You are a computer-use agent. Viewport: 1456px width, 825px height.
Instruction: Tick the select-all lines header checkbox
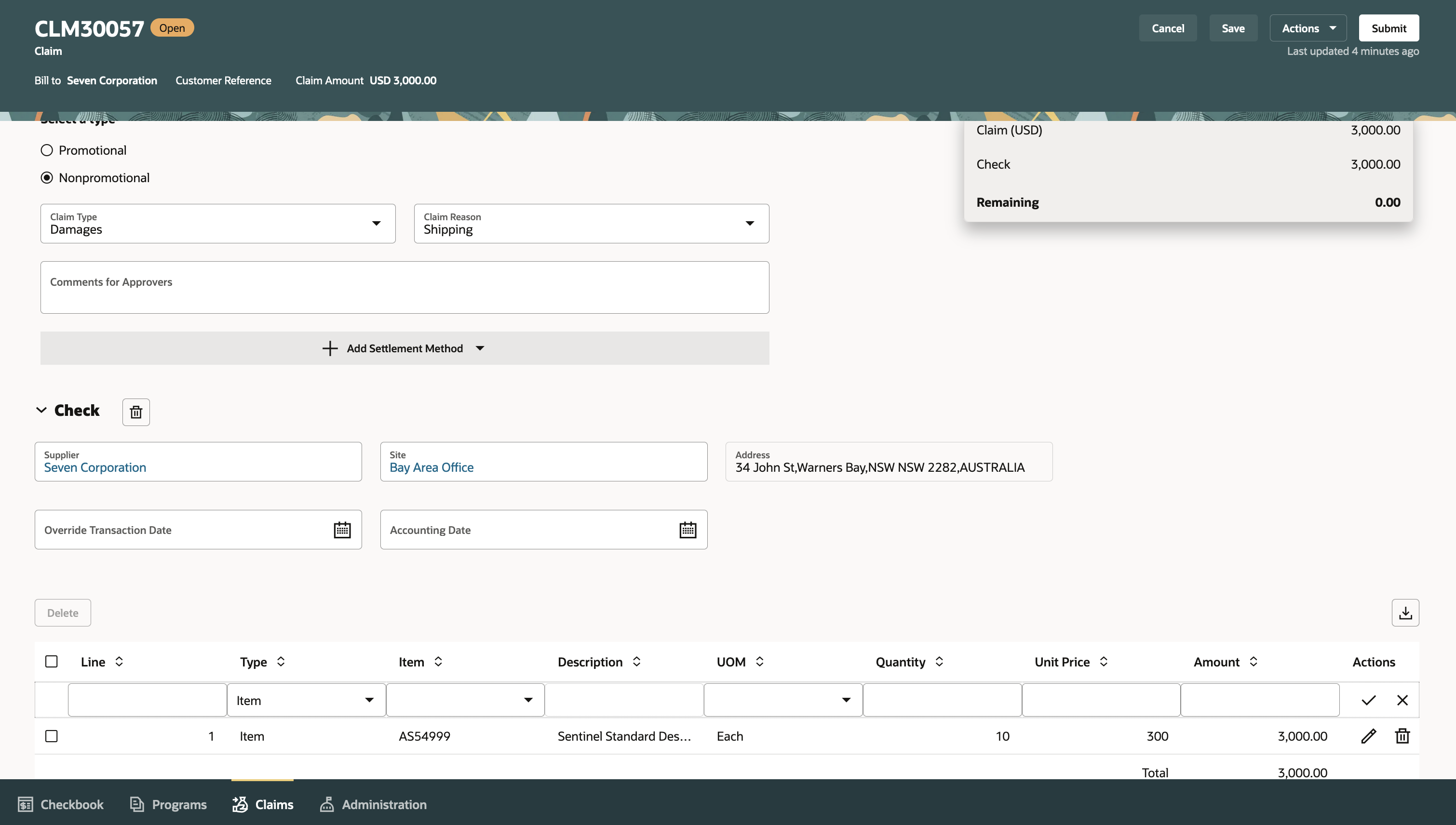click(x=52, y=662)
